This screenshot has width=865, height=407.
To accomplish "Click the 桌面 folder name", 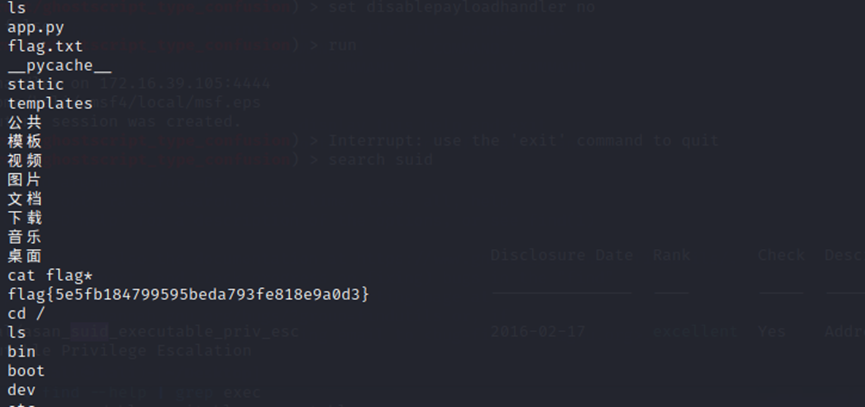I will [25, 256].
